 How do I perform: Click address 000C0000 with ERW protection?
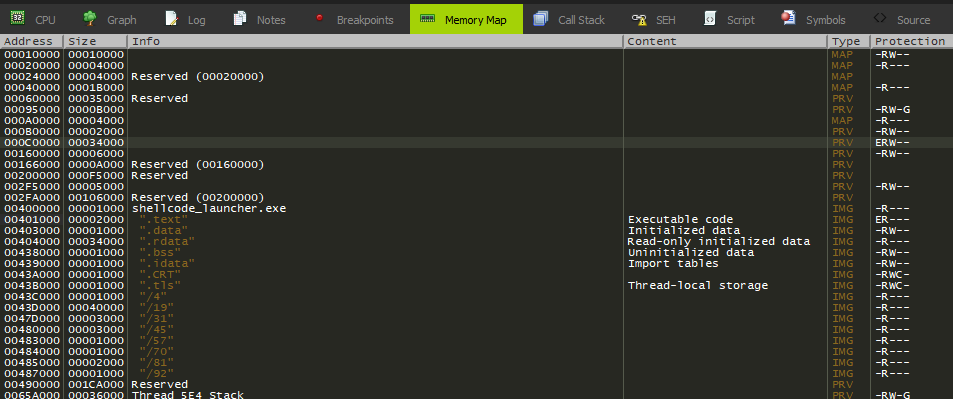[x=32, y=142]
